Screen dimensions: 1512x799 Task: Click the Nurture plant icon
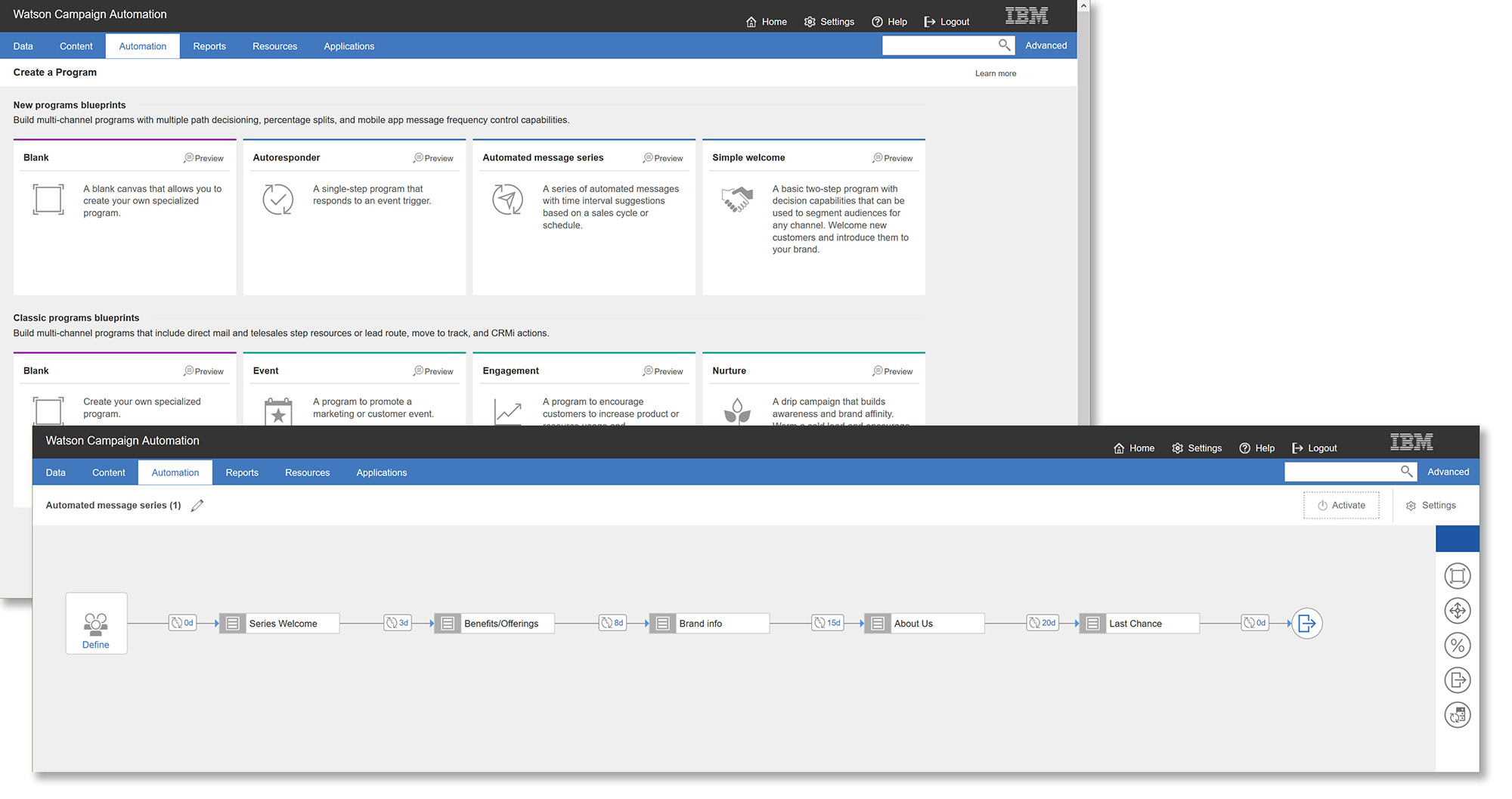point(737,412)
